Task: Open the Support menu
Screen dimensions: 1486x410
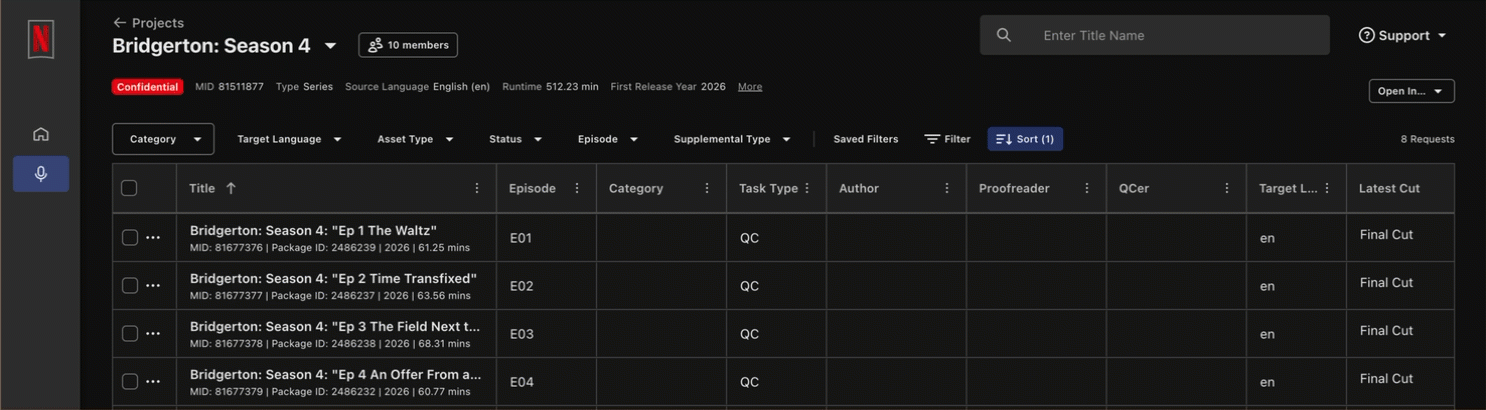Action: pos(1403,36)
